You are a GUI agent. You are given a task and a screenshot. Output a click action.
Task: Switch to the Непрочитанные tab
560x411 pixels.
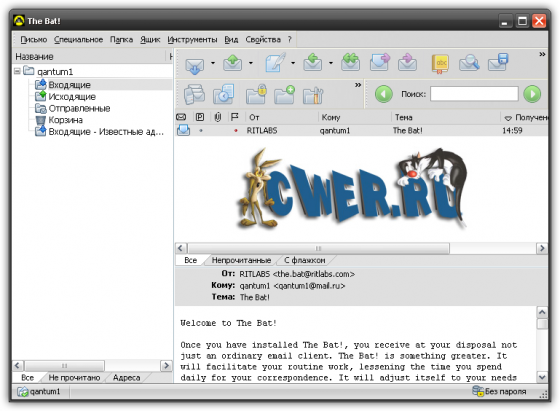(x=241, y=260)
